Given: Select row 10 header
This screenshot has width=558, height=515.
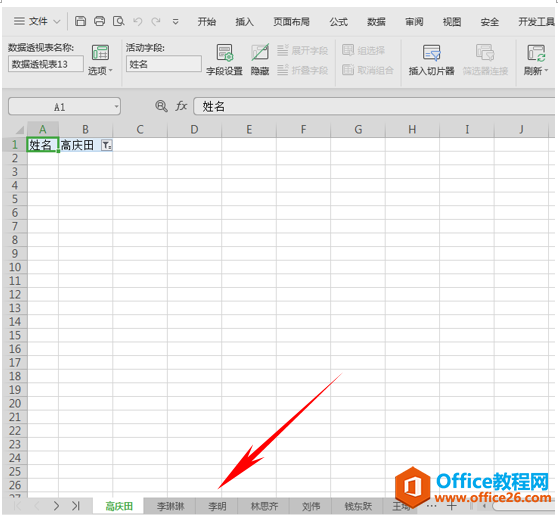Looking at the screenshot, I should 15,267.
